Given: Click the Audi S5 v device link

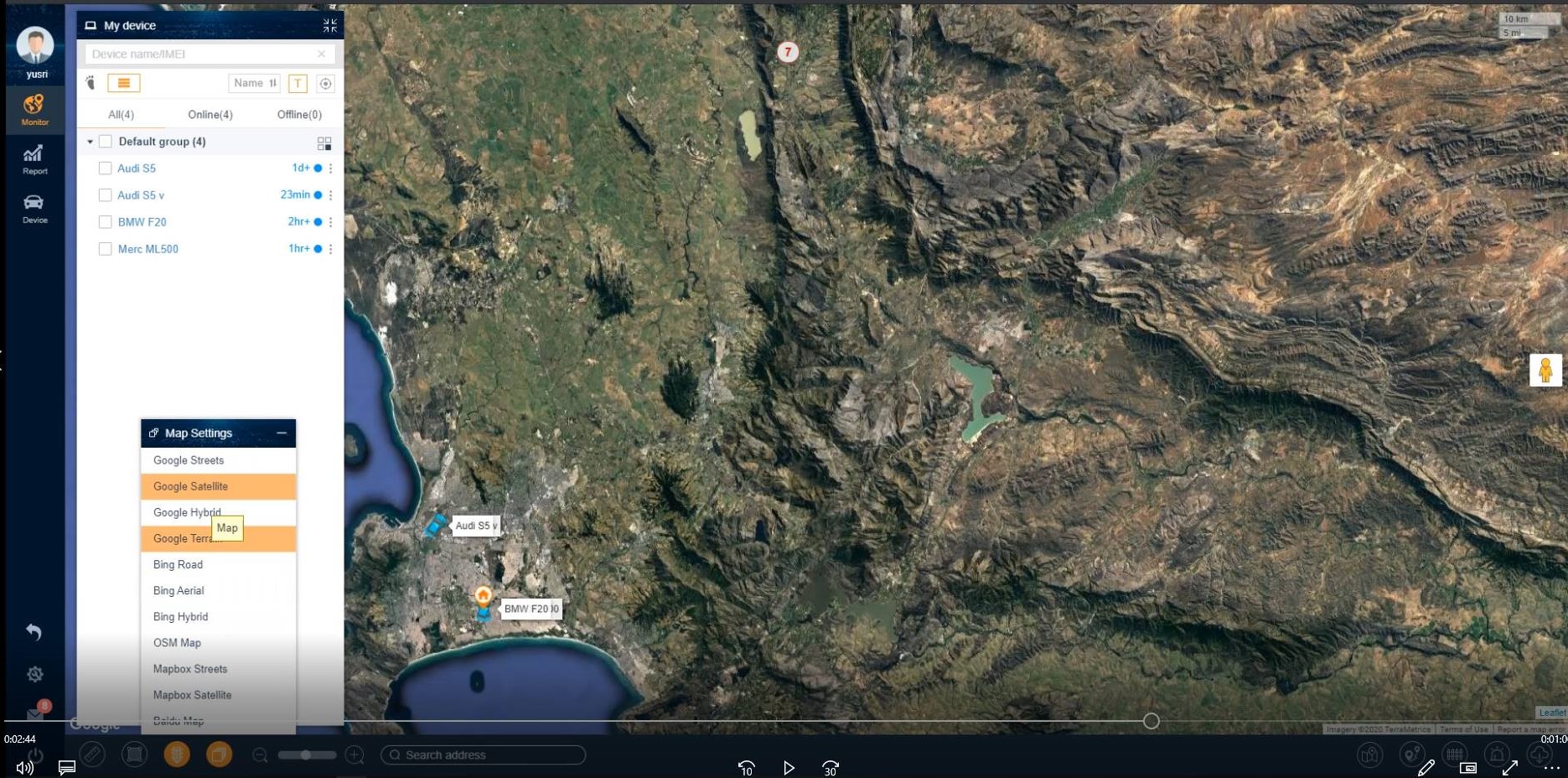Looking at the screenshot, I should [x=141, y=195].
